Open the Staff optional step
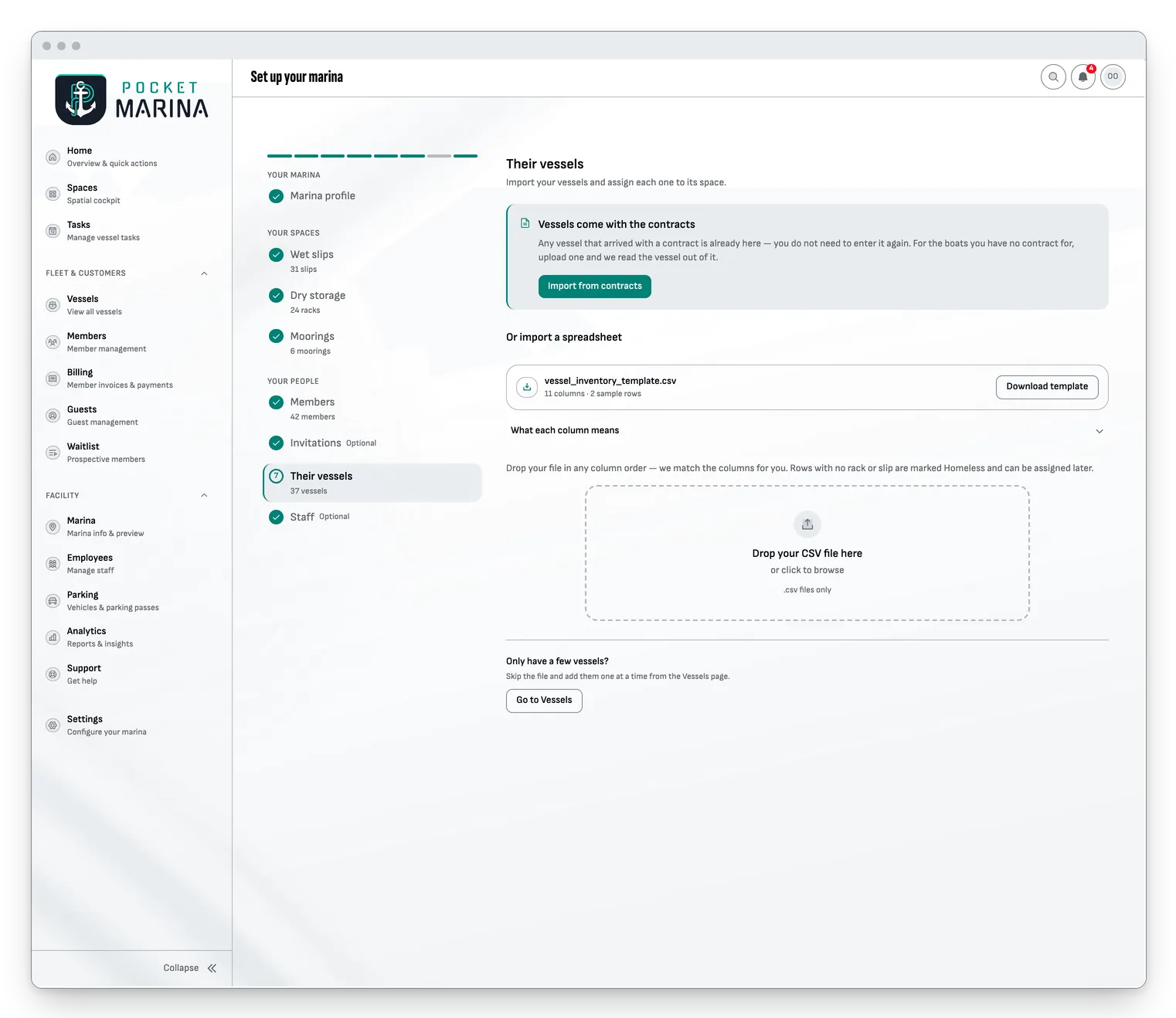 pos(372,517)
